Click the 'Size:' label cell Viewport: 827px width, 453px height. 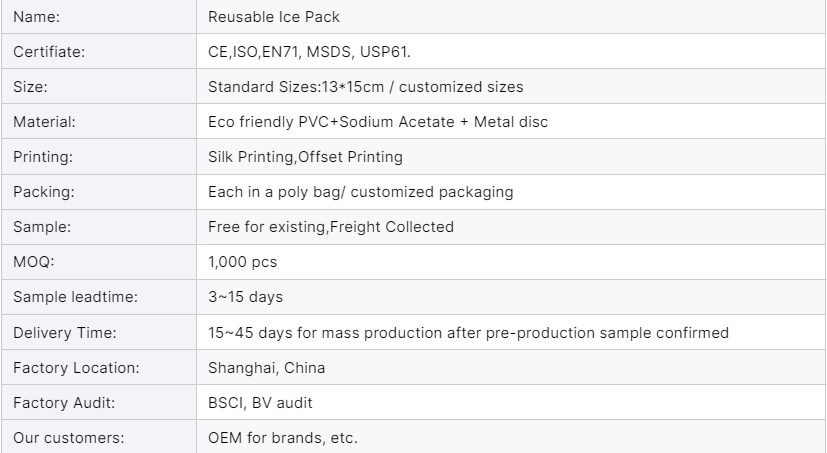click(x=30, y=87)
